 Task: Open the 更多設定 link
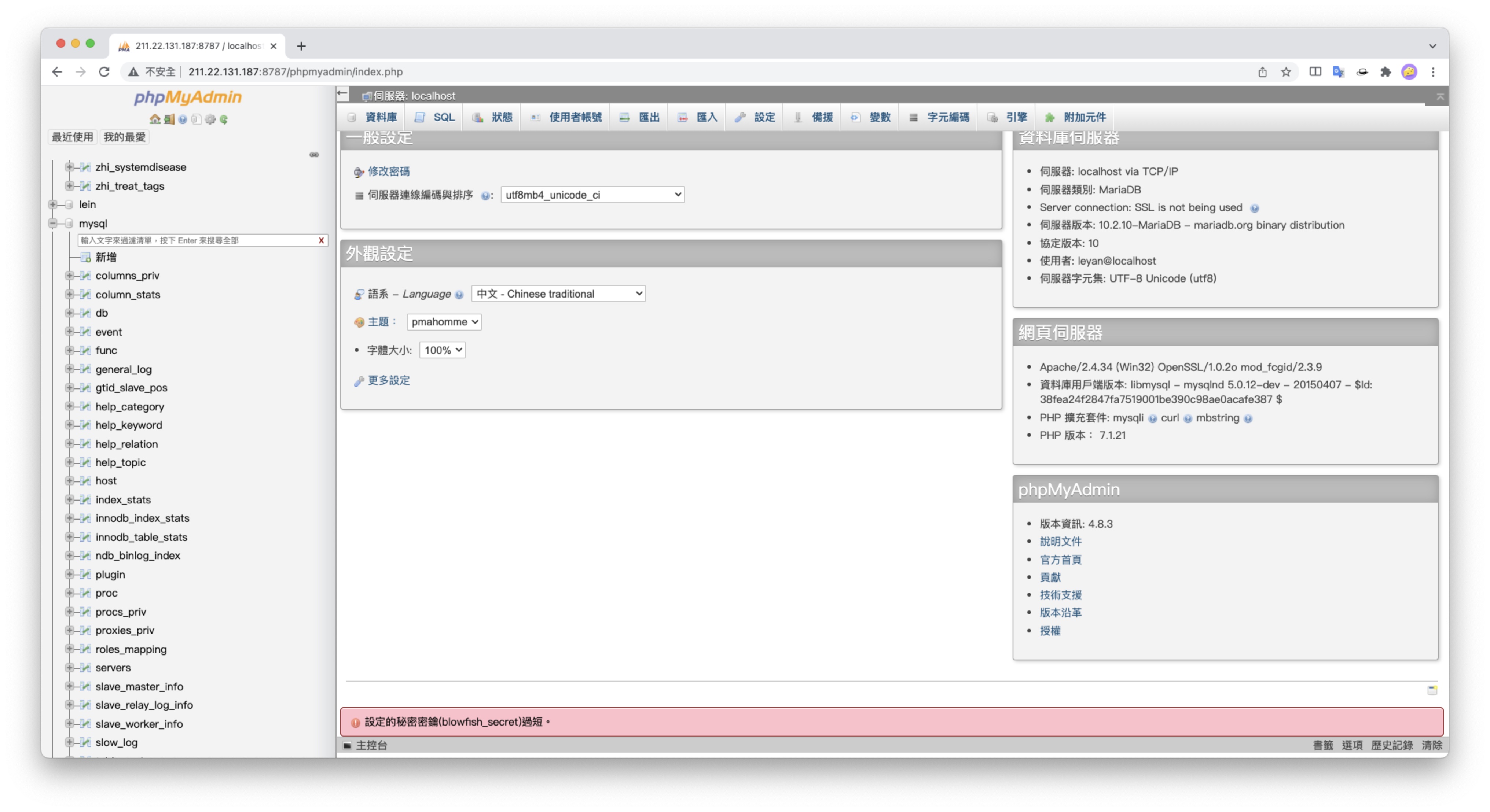click(x=389, y=380)
